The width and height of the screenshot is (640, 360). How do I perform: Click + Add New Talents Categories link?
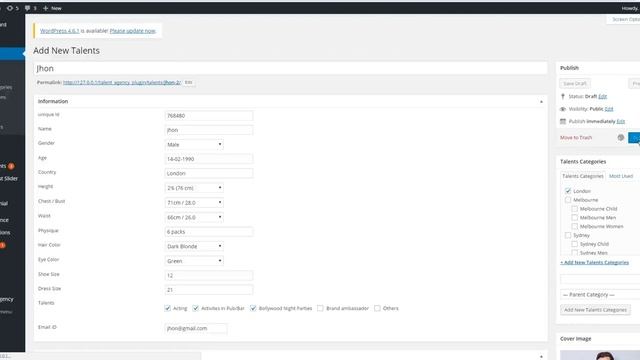(594, 262)
